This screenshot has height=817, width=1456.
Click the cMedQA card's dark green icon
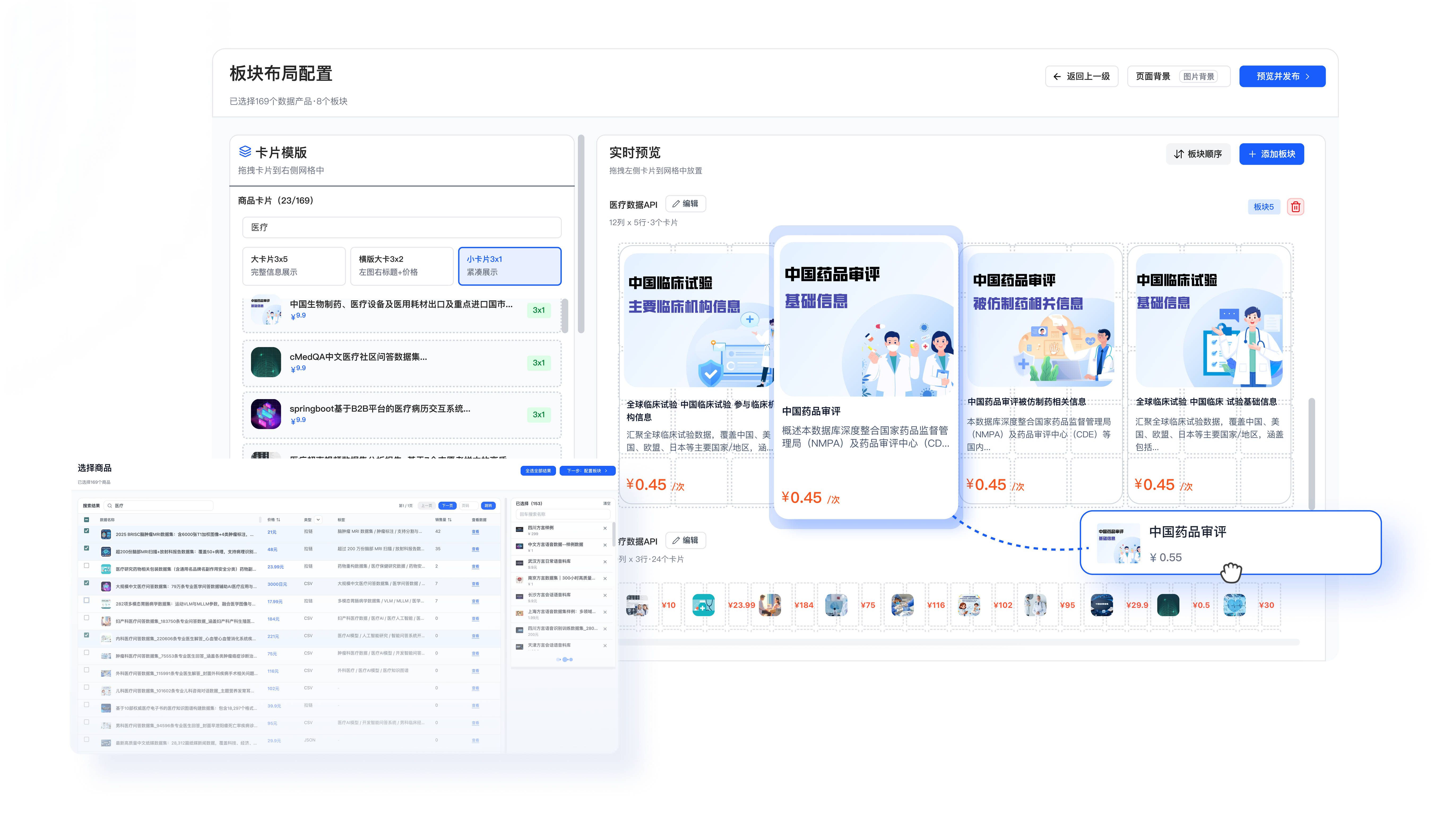pyautogui.click(x=266, y=362)
